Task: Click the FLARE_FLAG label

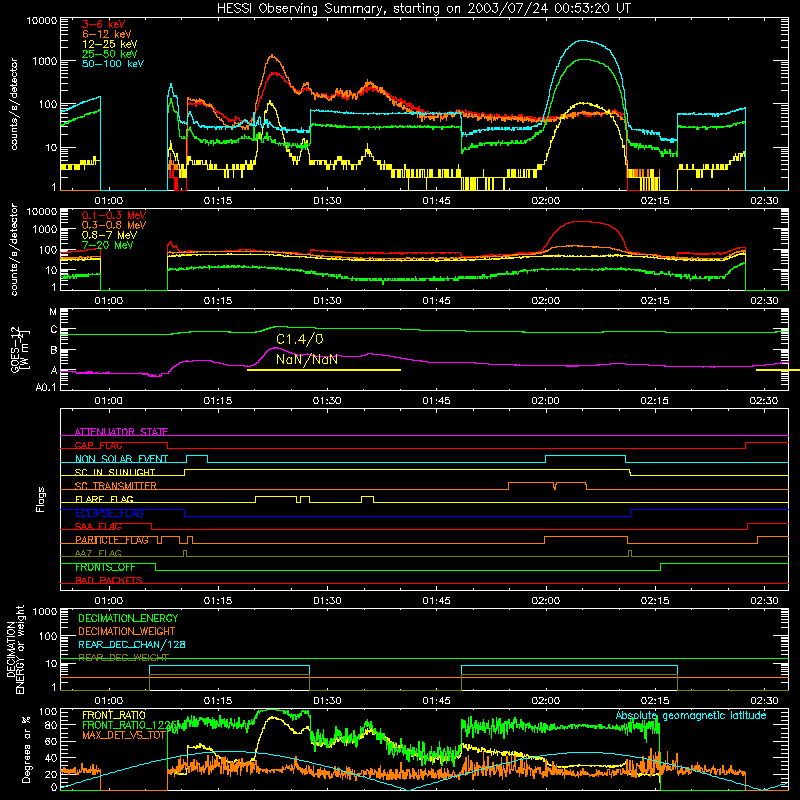Action: [104, 499]
